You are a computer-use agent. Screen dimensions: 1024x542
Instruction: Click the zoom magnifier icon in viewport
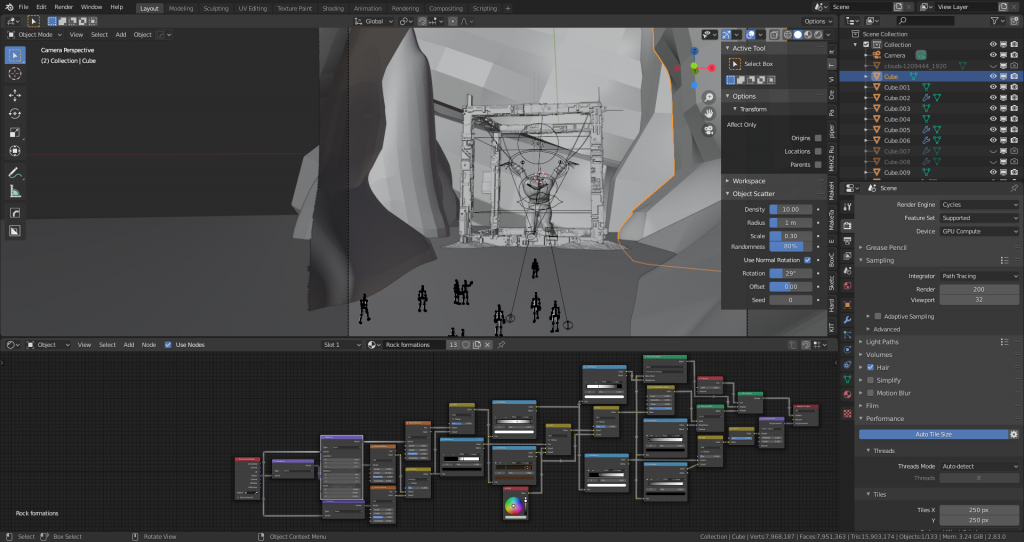708,97
